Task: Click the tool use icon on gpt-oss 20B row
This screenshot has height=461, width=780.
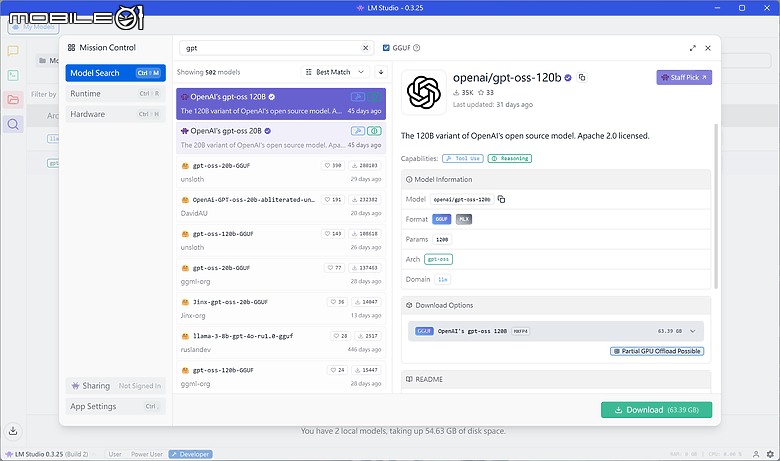Action: coord(358,131)
